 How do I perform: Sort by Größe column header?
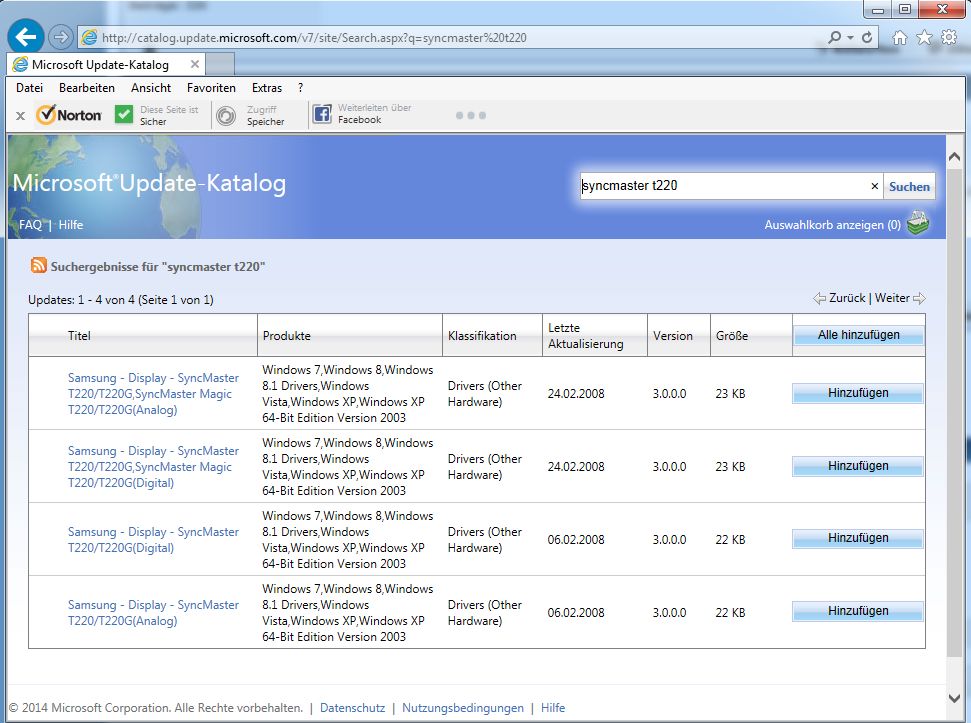tap(732, 336)
